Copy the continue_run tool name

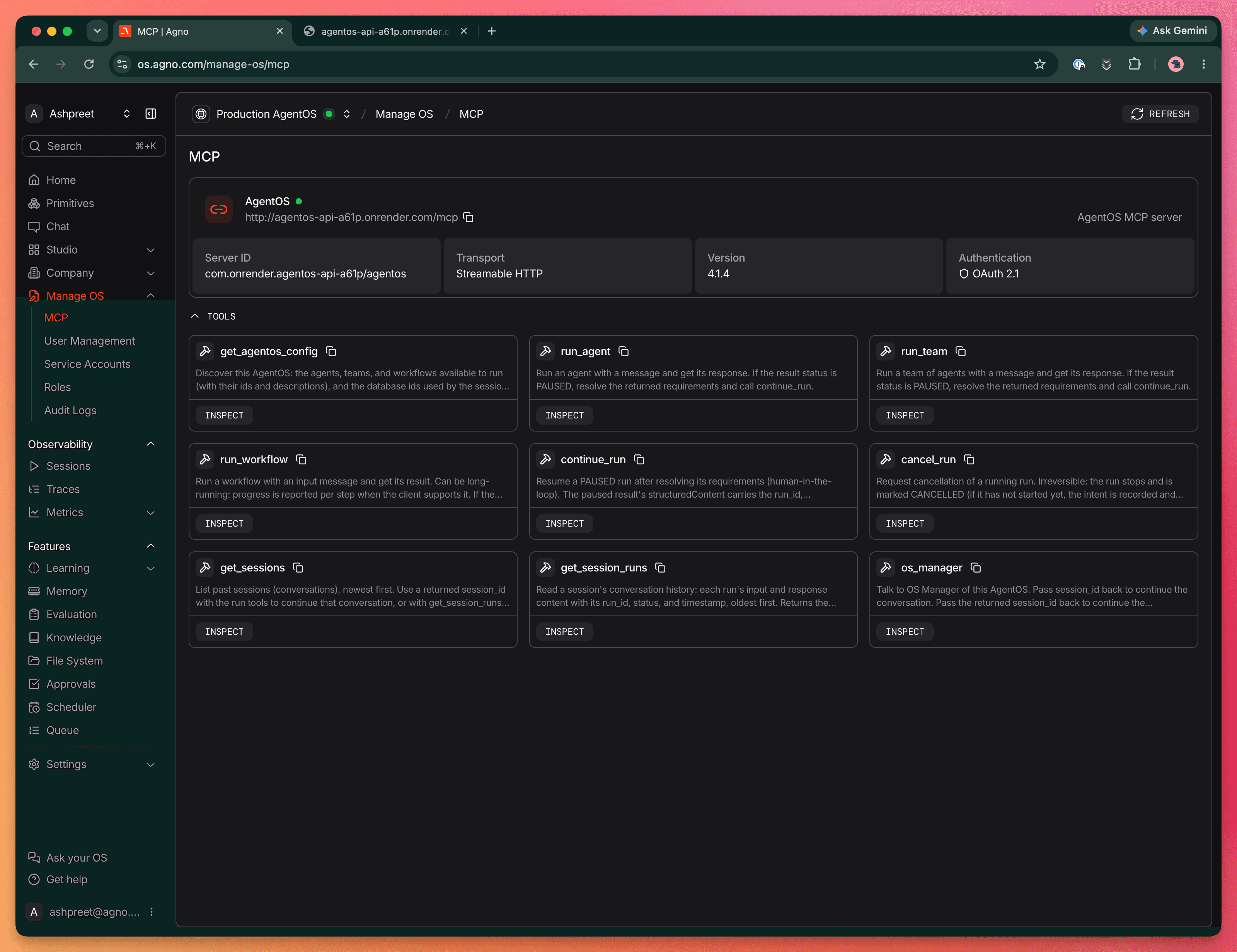[639, 460]
